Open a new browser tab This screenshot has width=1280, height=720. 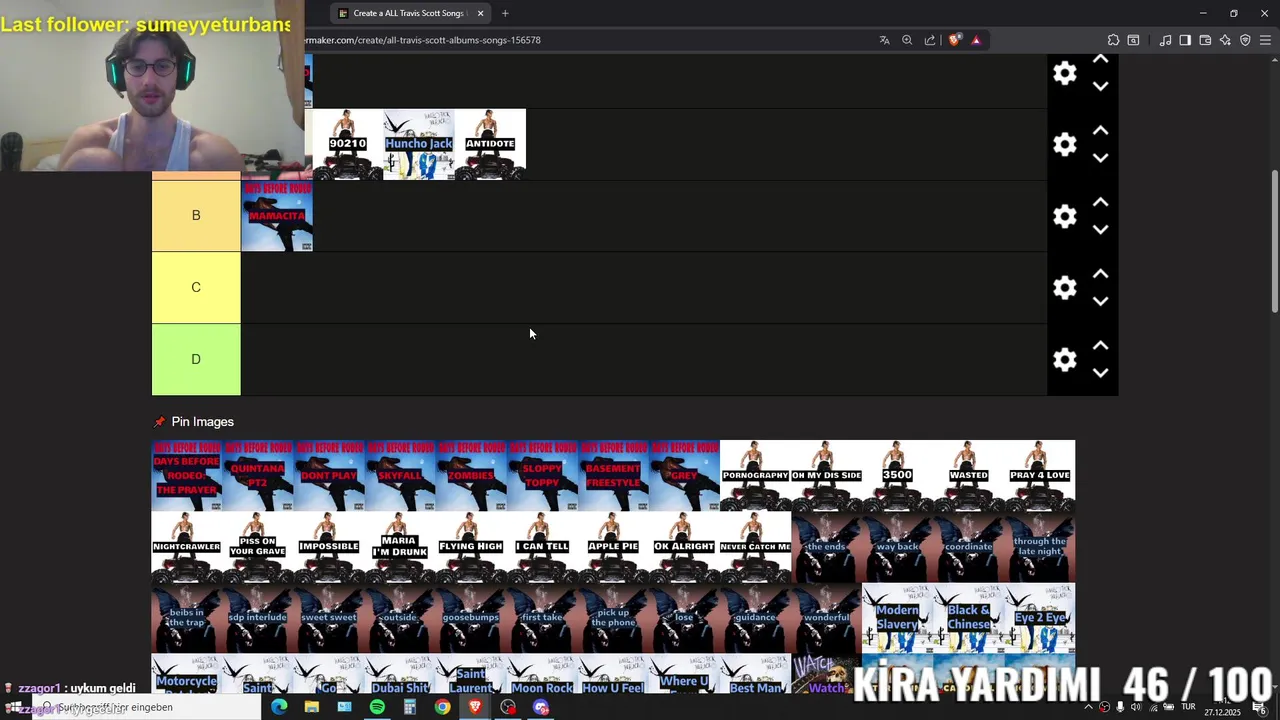[x=505, y=13]
